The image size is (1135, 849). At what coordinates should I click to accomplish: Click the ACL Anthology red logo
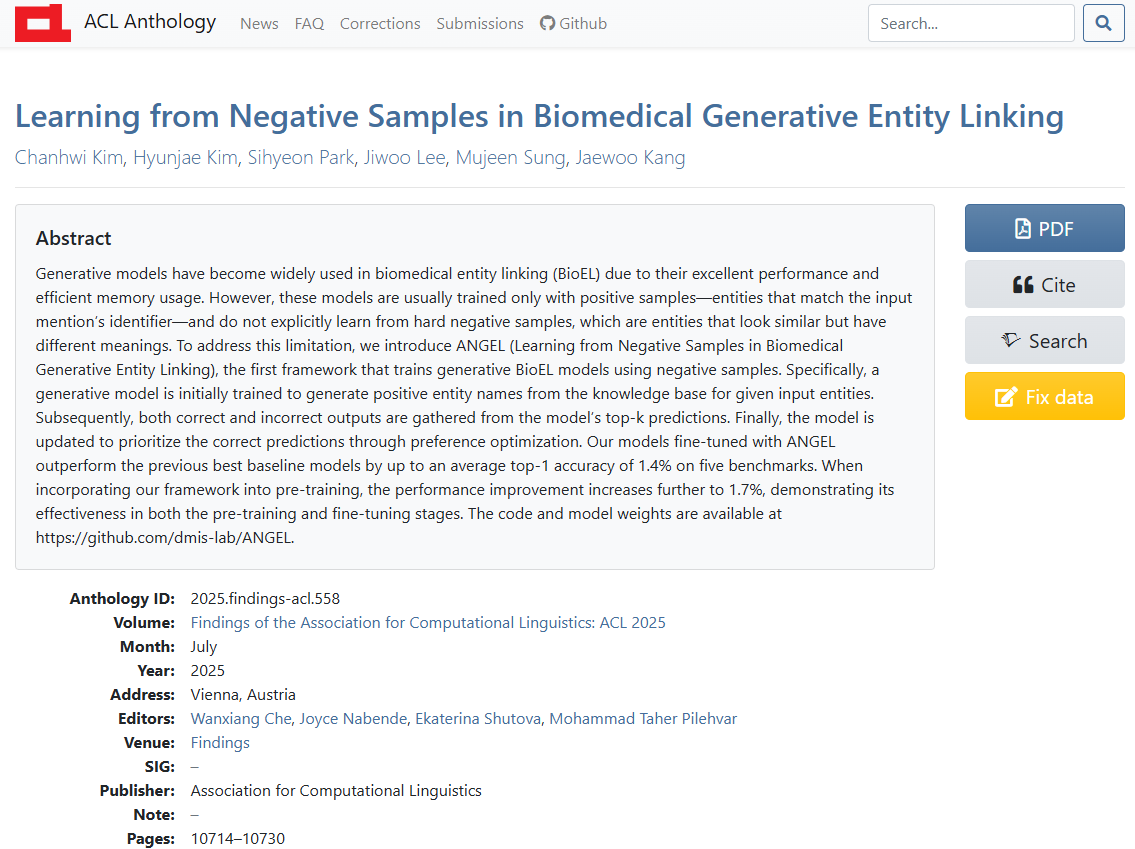pyautogui.click(x=43, y=23)
